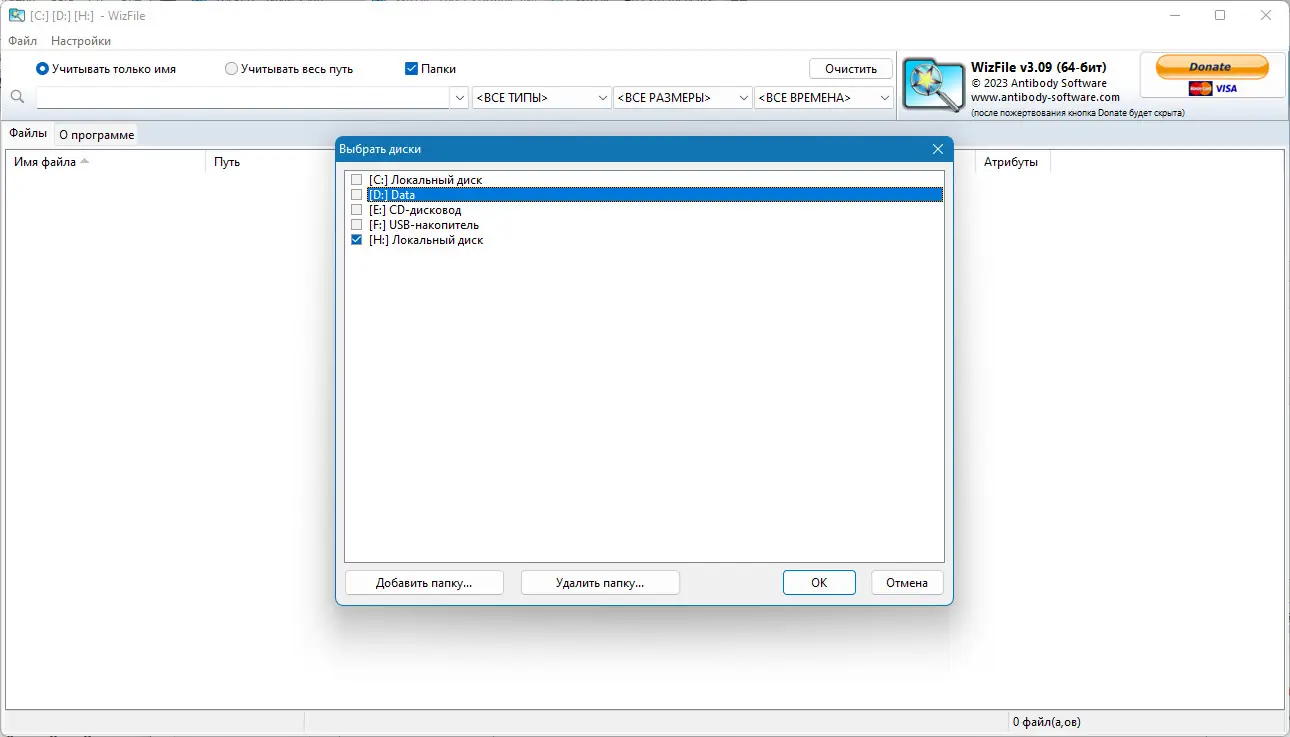Click the Путь column header
Viewport: 1290px width, 737px height.
pos(227,162)
